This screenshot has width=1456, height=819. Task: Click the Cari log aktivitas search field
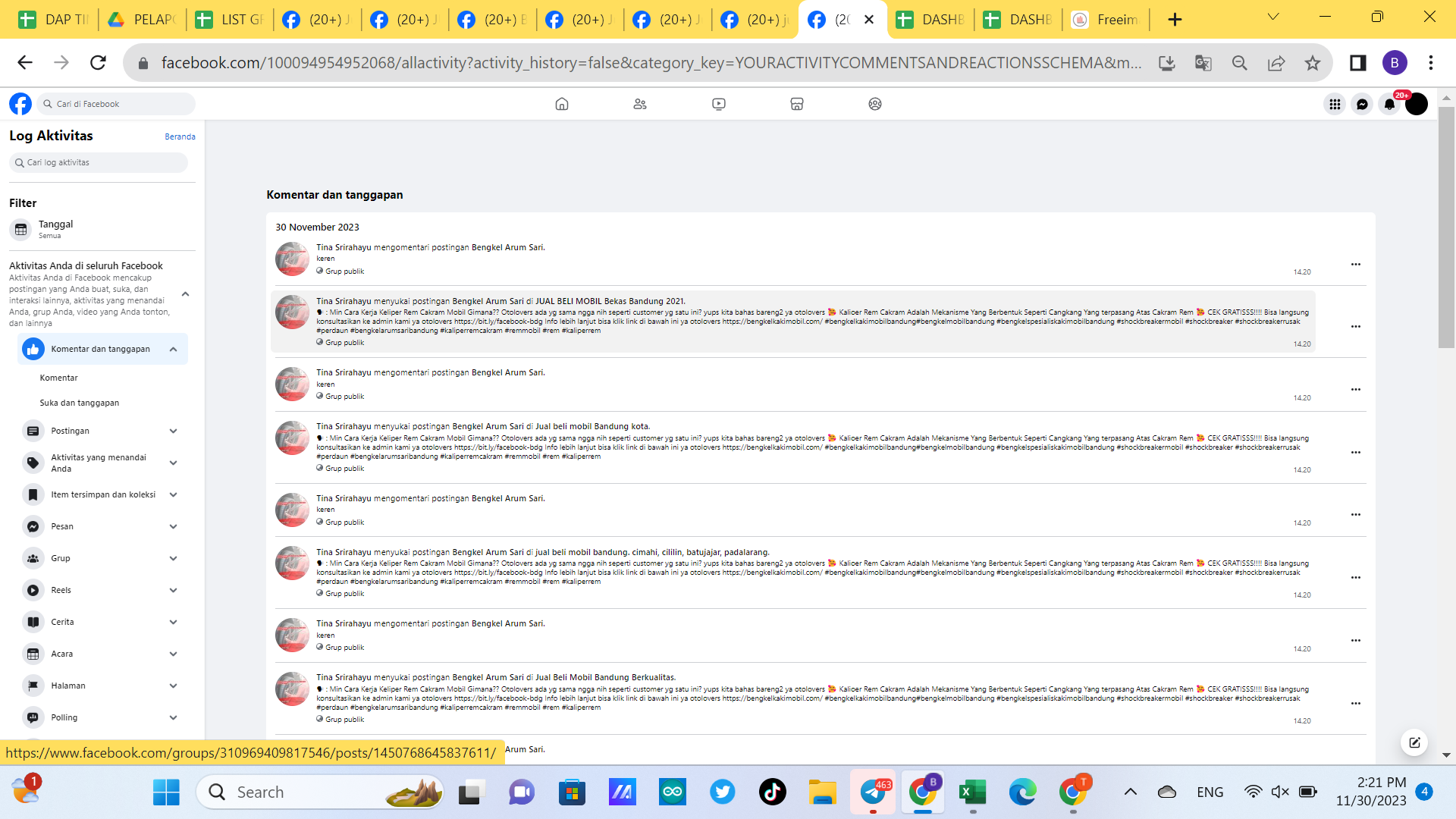point(99,162)
